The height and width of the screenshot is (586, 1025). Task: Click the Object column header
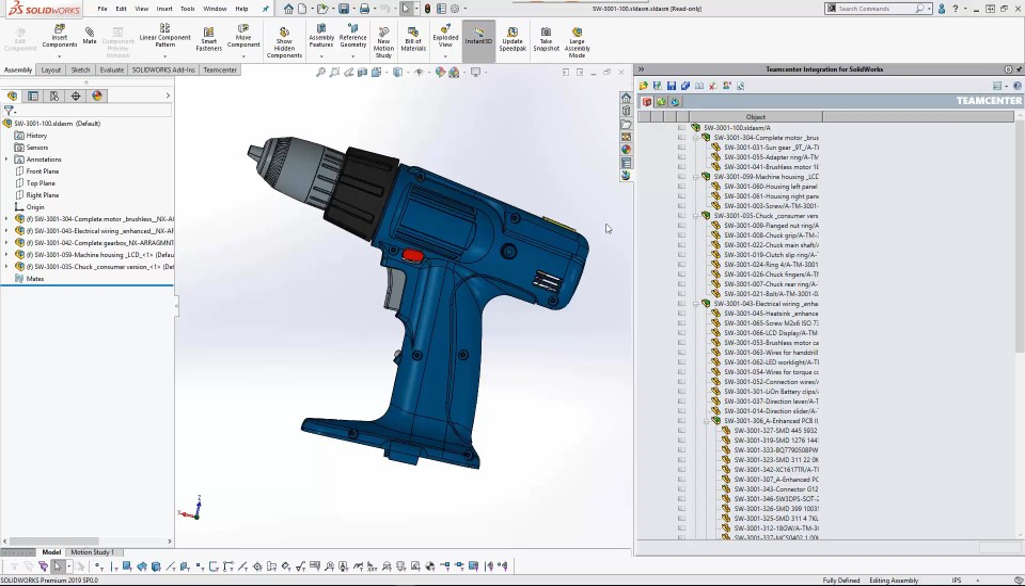(756, 117)
